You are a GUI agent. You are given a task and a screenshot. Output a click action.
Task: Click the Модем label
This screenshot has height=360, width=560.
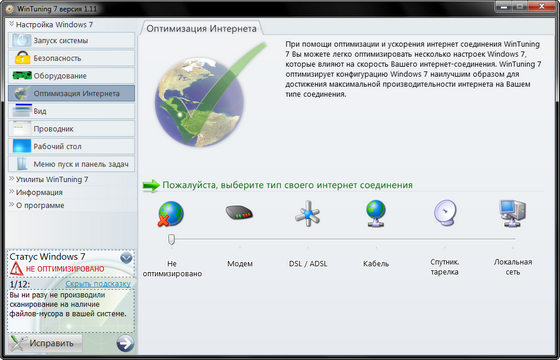pos(240,264)
